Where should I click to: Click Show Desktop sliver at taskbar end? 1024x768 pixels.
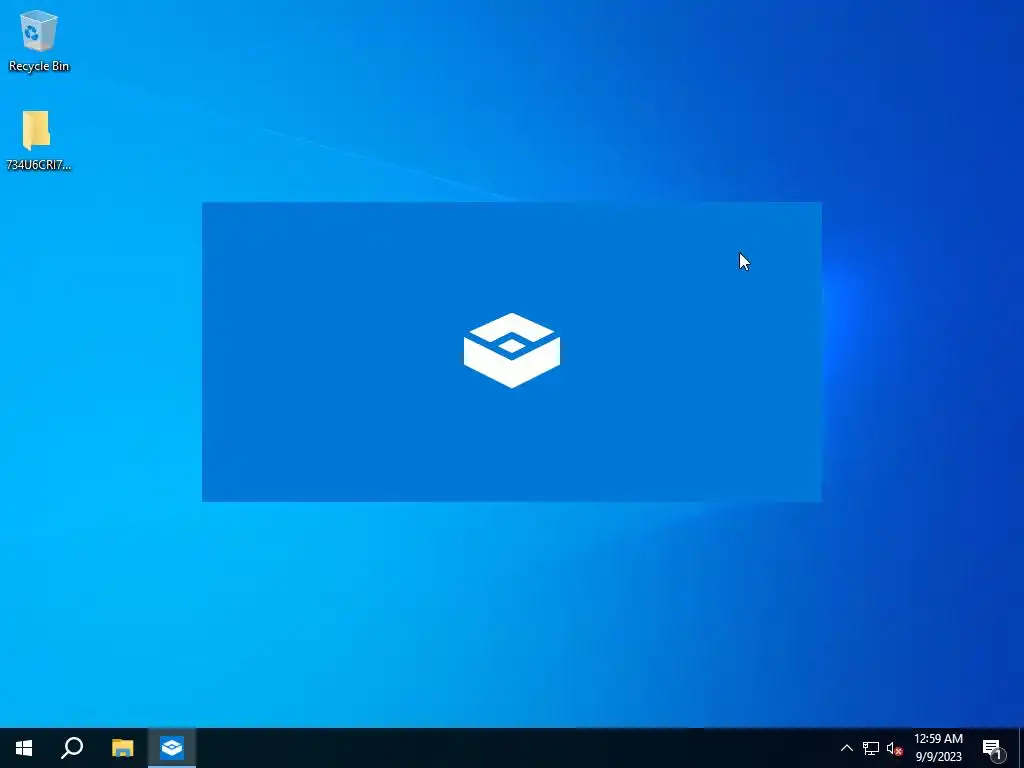click(1021, 748)
